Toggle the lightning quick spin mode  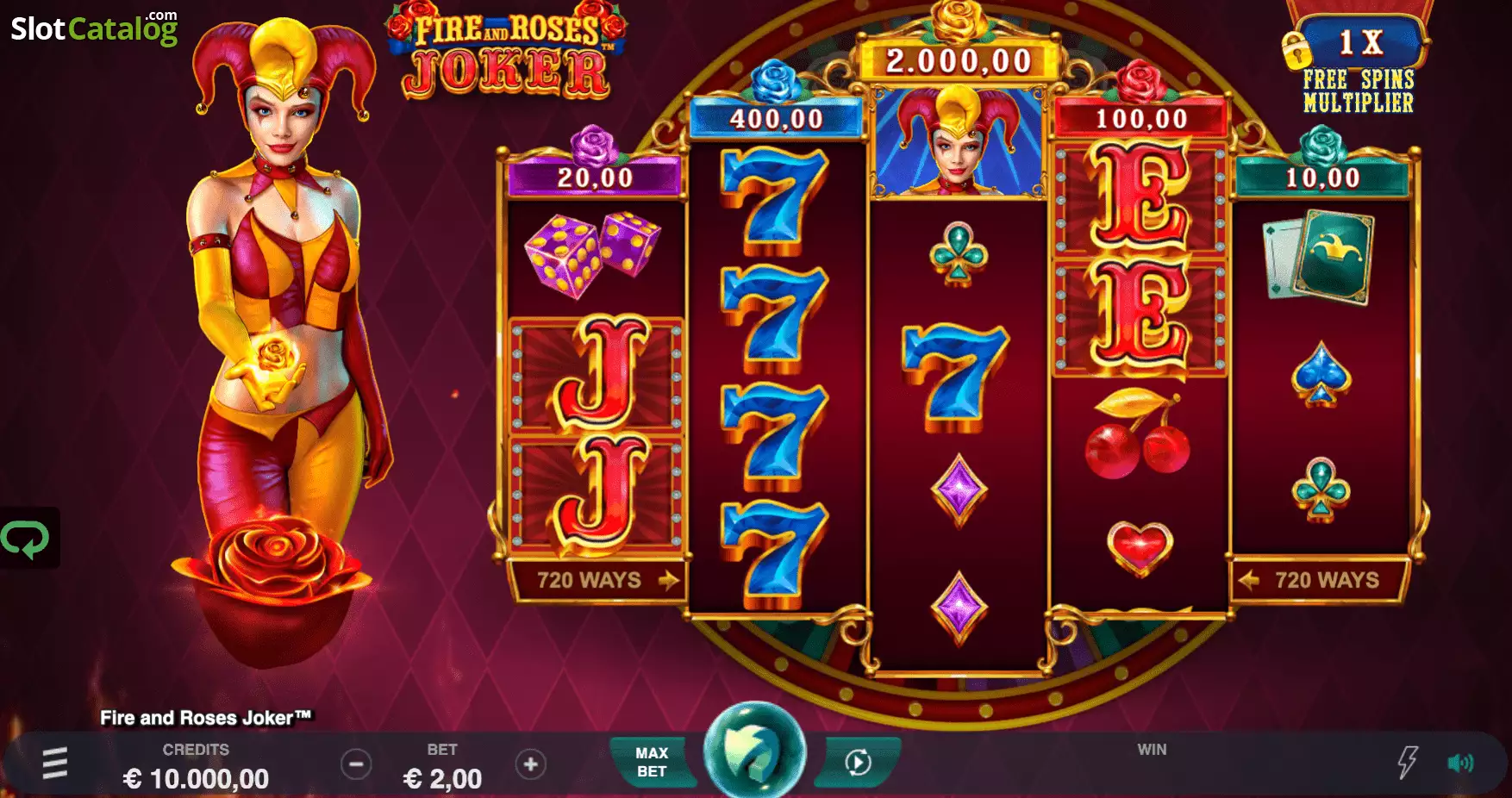pyautogui.click(x=1407, y=763)
